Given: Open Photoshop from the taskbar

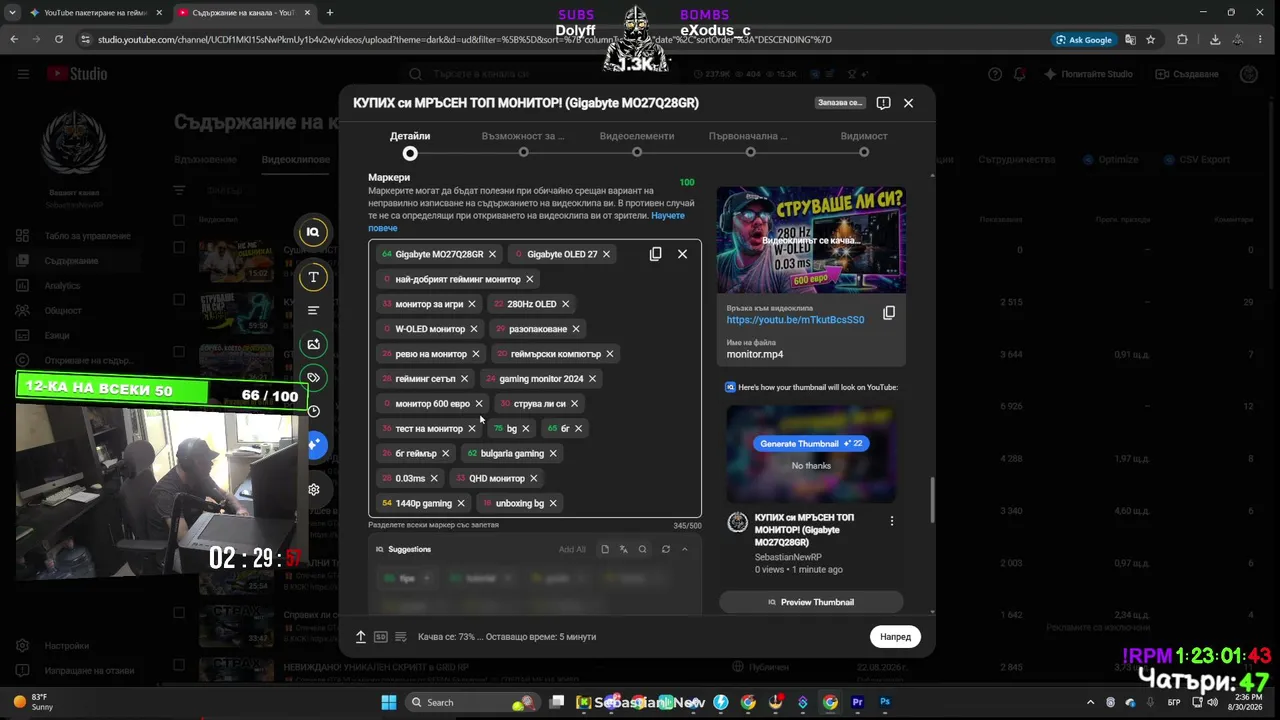Looking at the screenshot, I should coord(885,702).
